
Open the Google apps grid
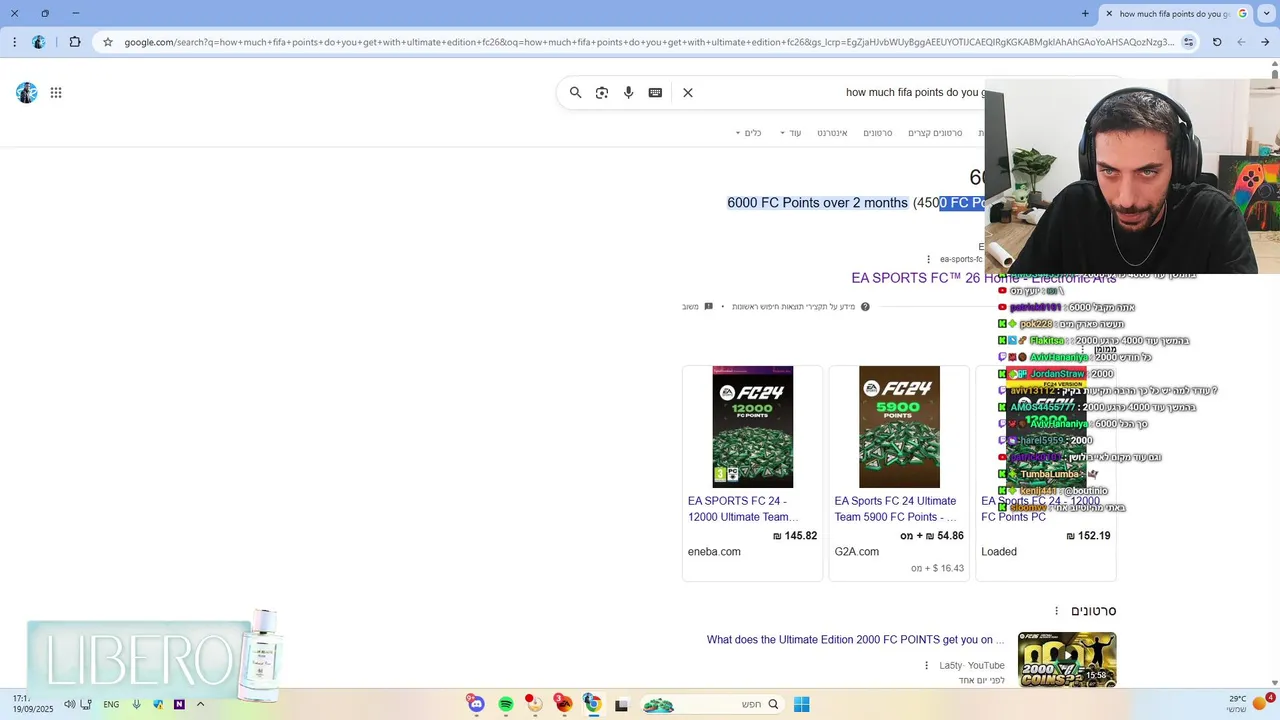(56, 93)
